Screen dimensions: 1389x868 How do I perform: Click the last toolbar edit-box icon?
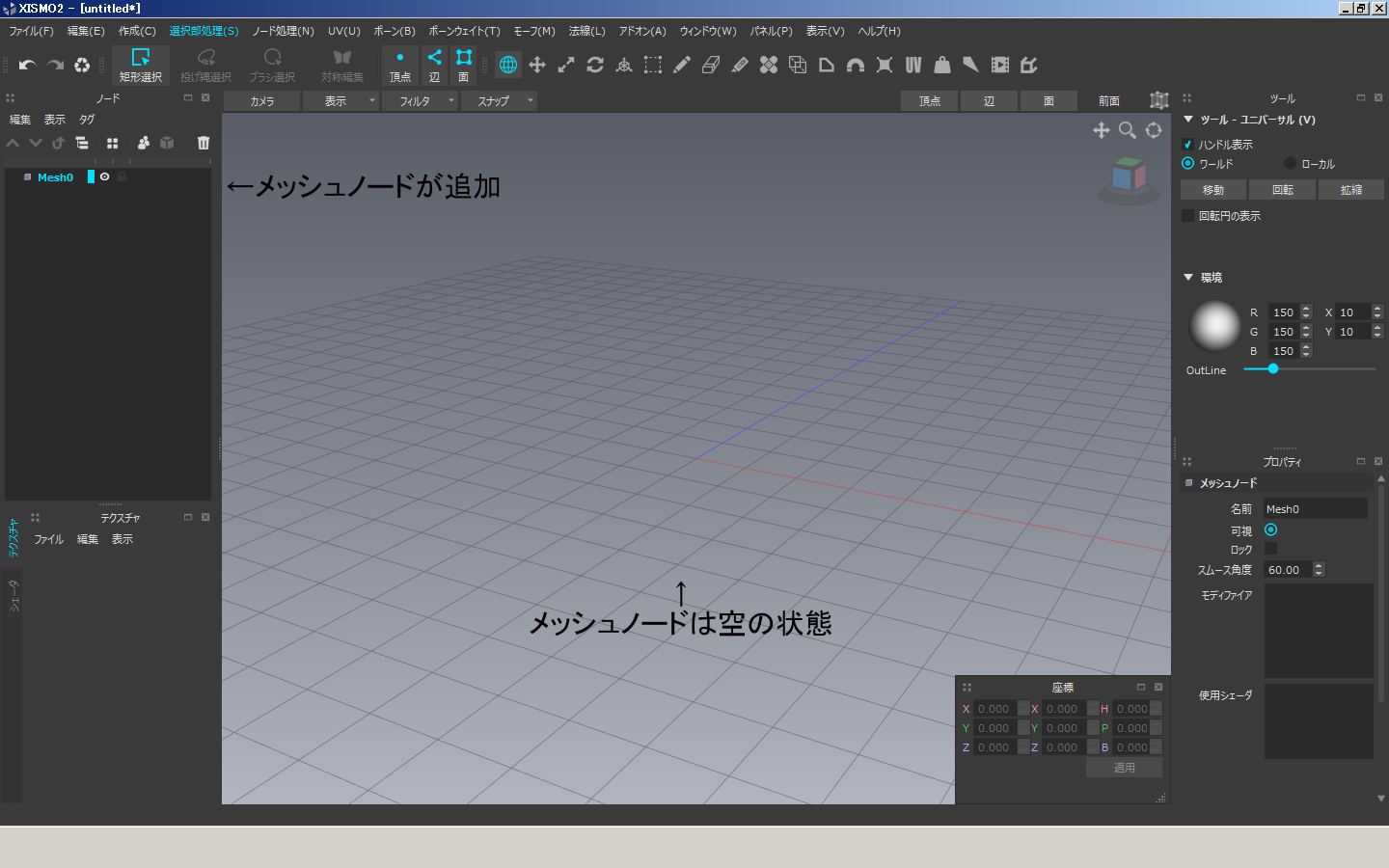(1029, 65)
